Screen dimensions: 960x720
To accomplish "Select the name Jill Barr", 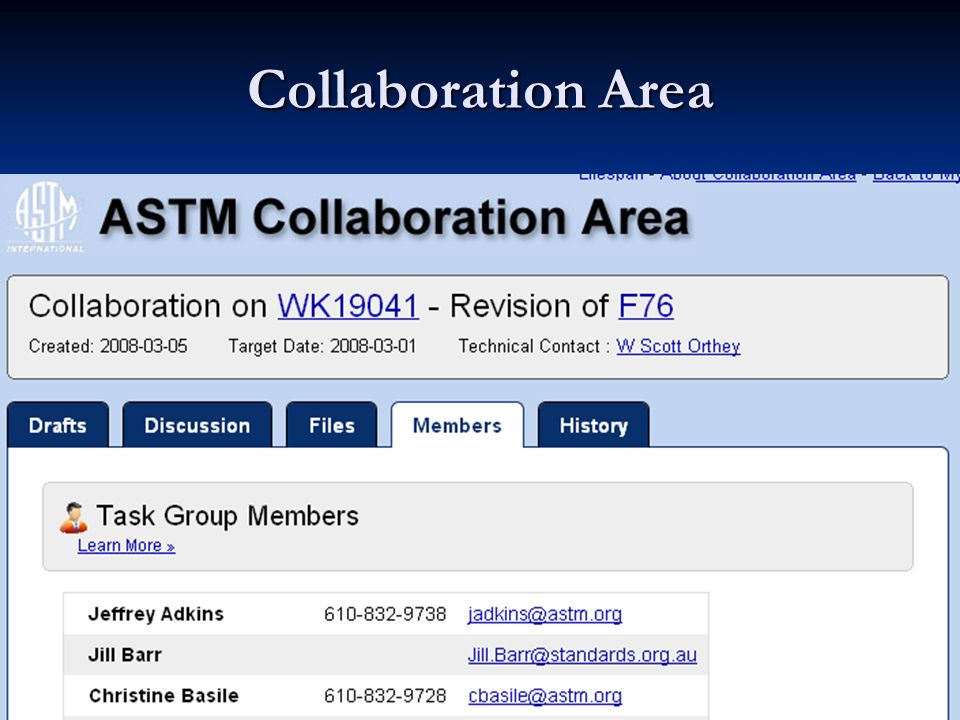I will coord(125,654).
